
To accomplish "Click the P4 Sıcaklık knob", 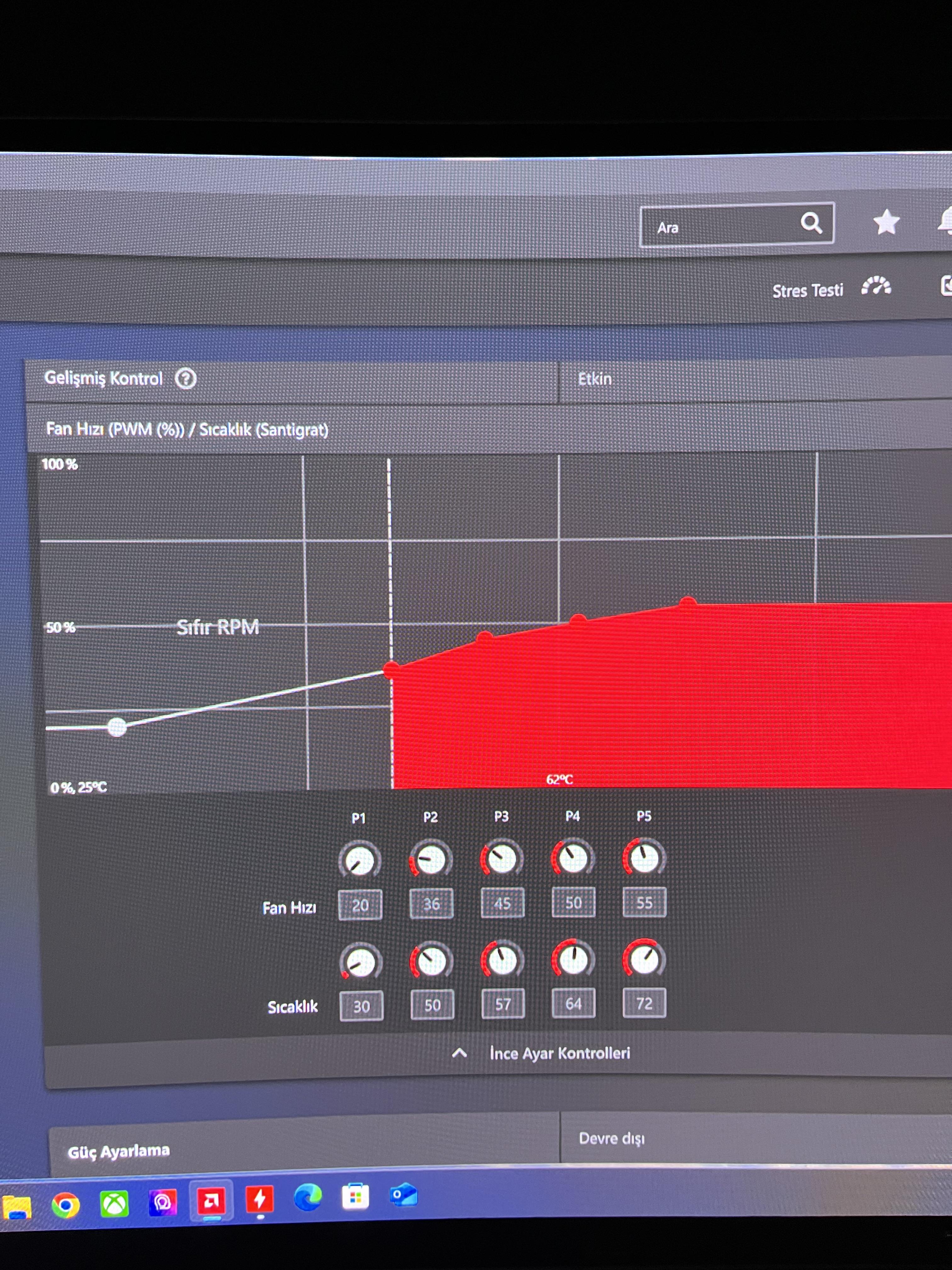I will (x=573, y=959).
